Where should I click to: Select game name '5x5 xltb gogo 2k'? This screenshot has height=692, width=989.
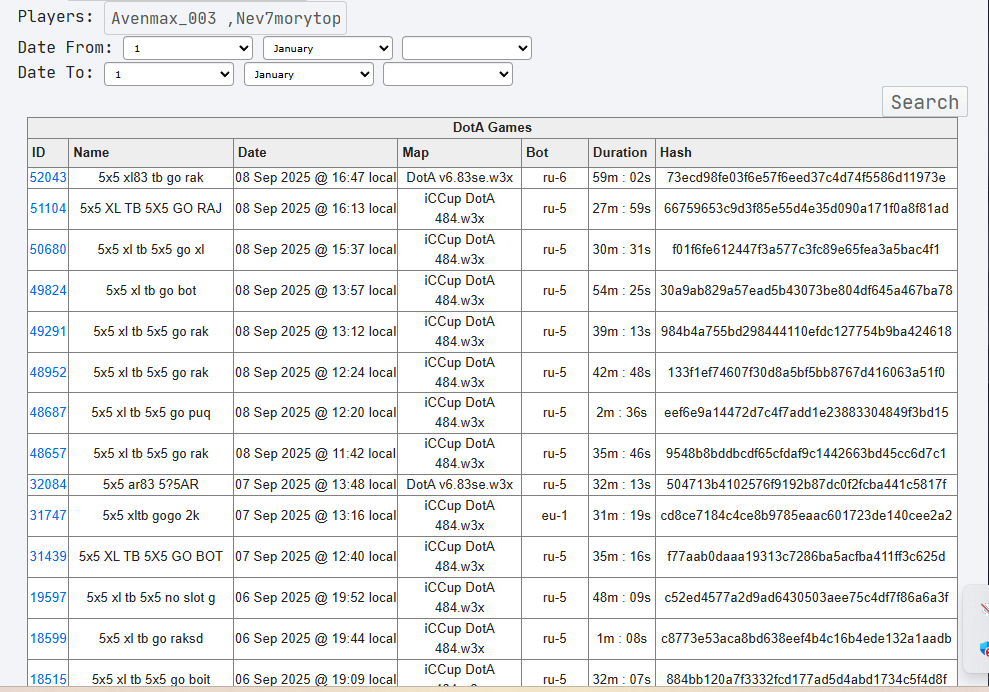(151, 515)
